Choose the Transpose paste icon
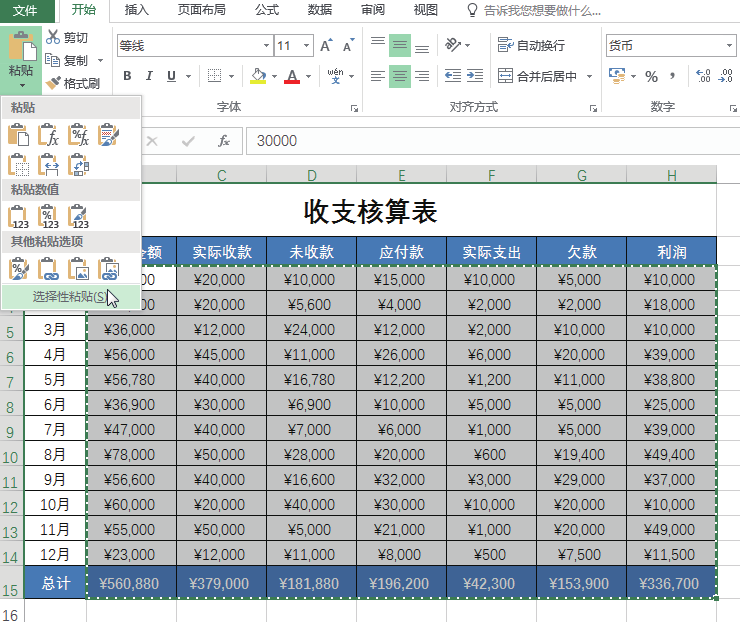 click(79, 164)
